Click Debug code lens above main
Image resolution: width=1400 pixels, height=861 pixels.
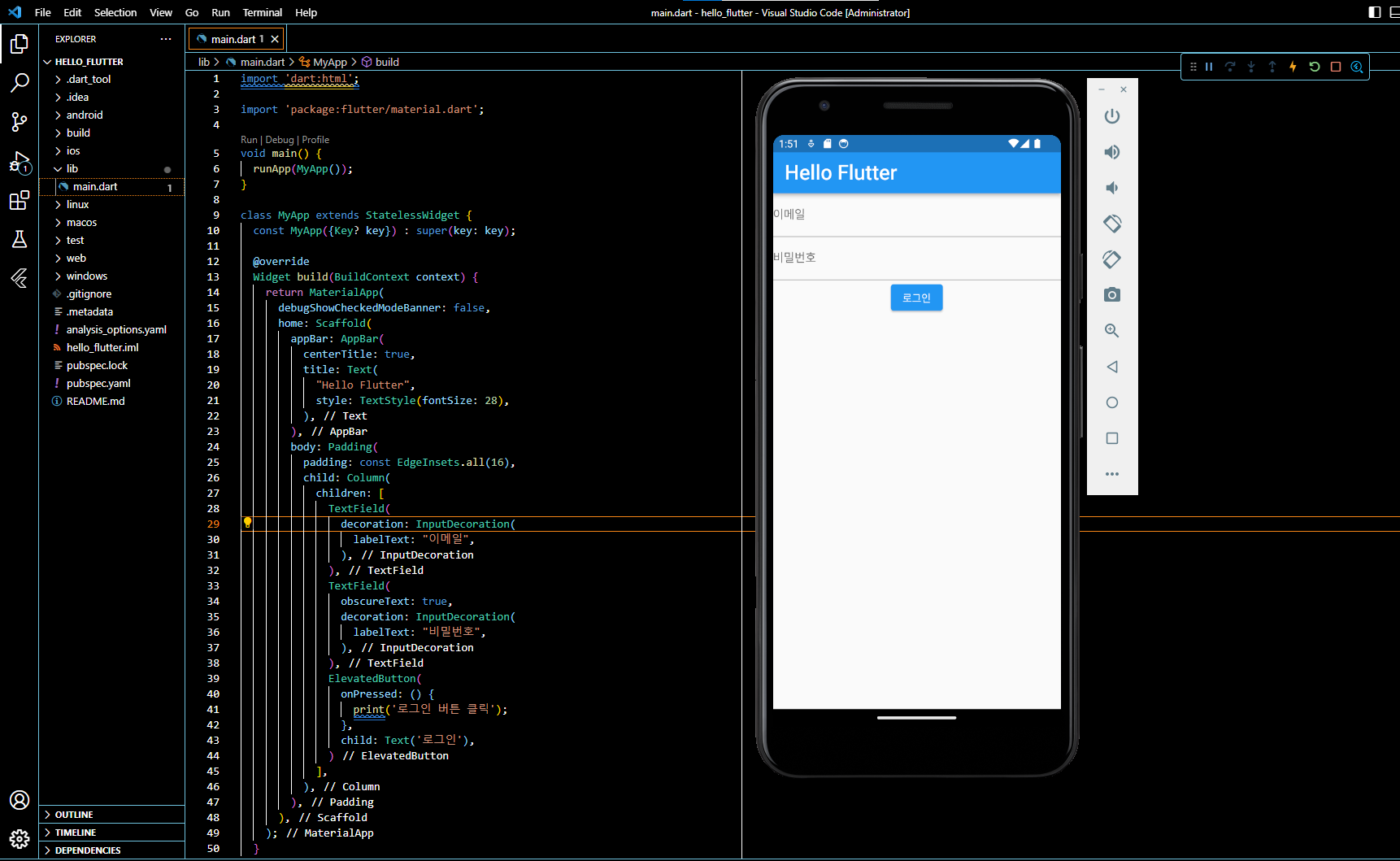pyautogui.click(x=280, y=140)
